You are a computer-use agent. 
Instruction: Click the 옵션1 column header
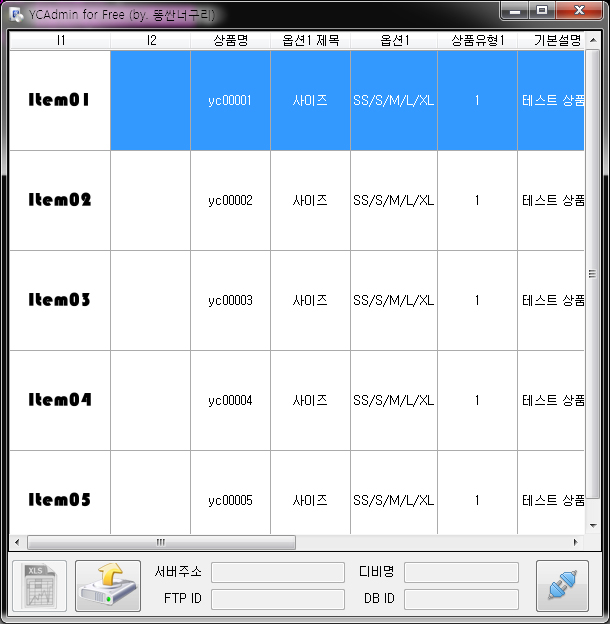[394, 40]
